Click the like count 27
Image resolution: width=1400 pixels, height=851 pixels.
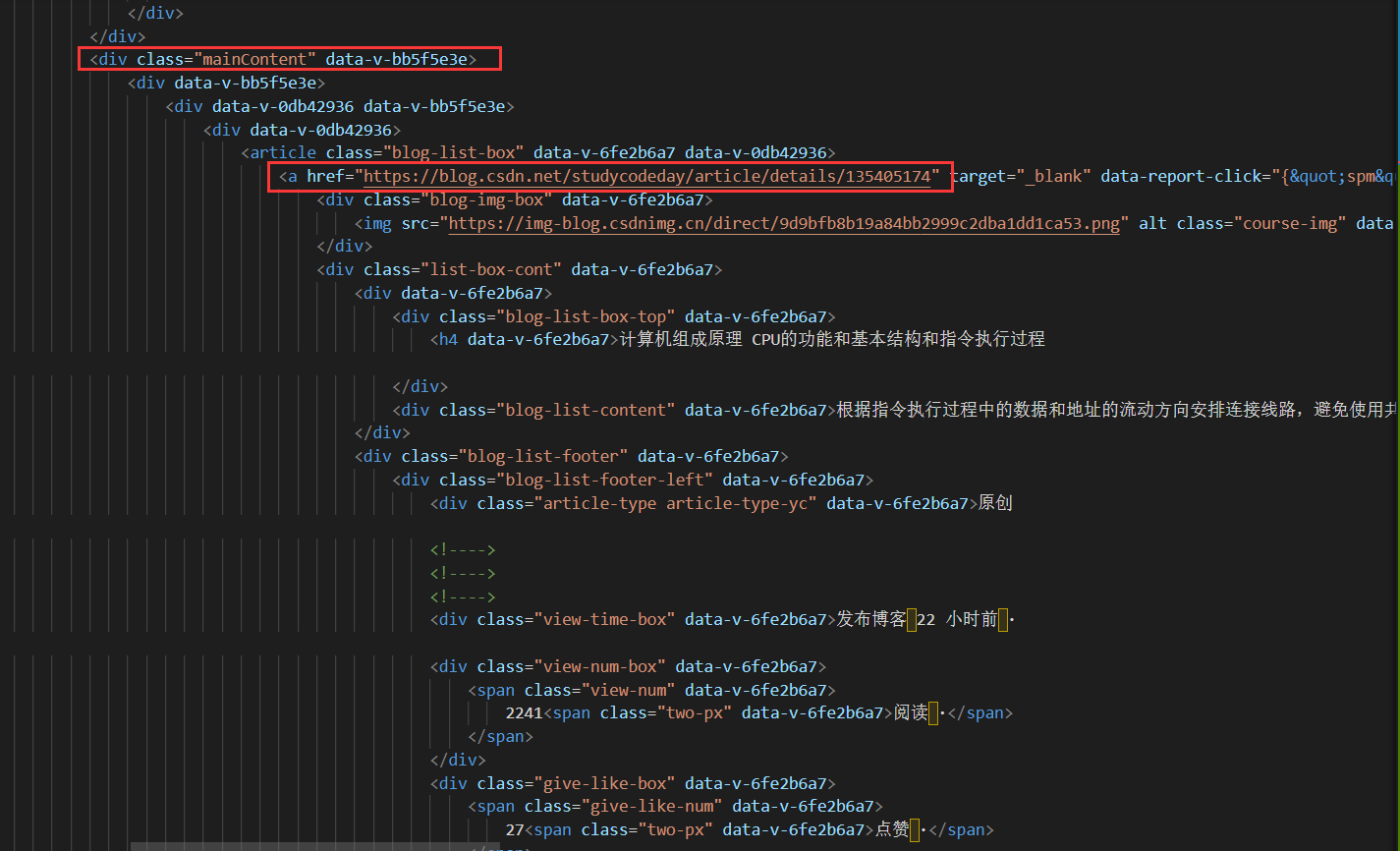(515, 829)
